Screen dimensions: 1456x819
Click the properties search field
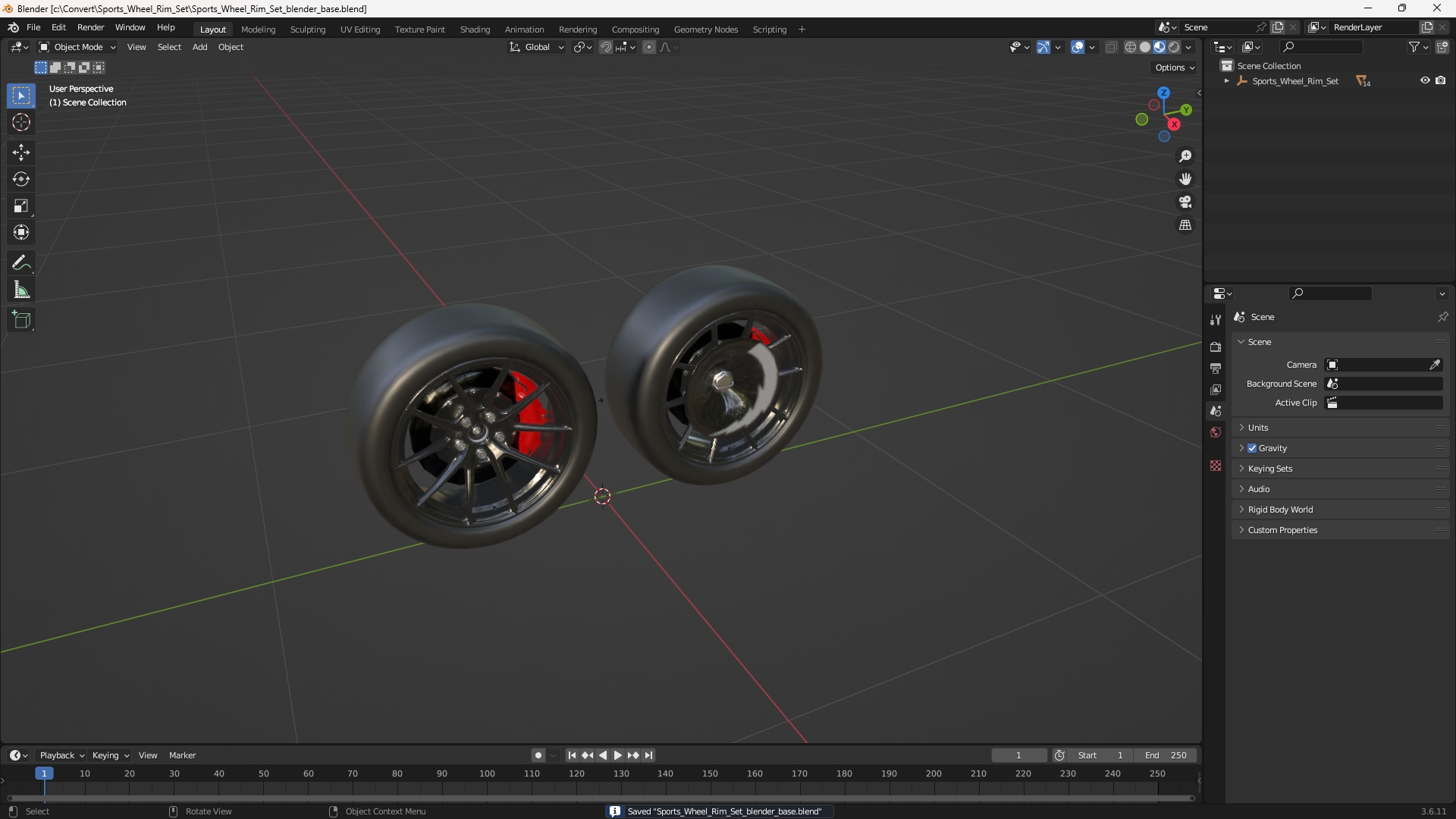pos(1330,293)
